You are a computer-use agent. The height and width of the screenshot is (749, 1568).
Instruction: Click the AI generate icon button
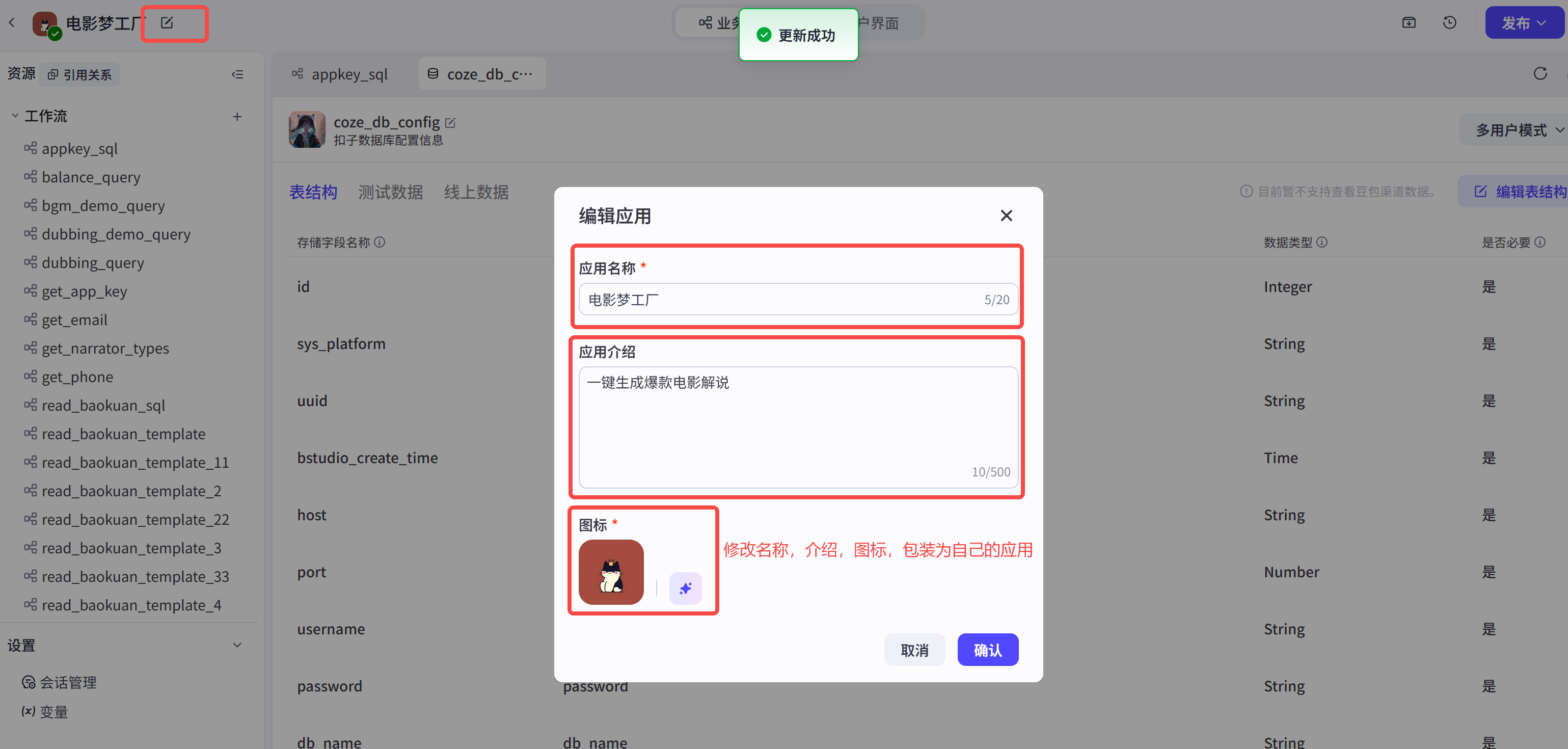[x=685, y=587]
